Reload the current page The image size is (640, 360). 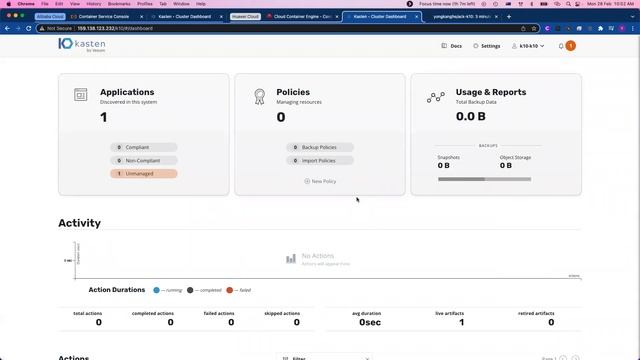tap(29, 29)
